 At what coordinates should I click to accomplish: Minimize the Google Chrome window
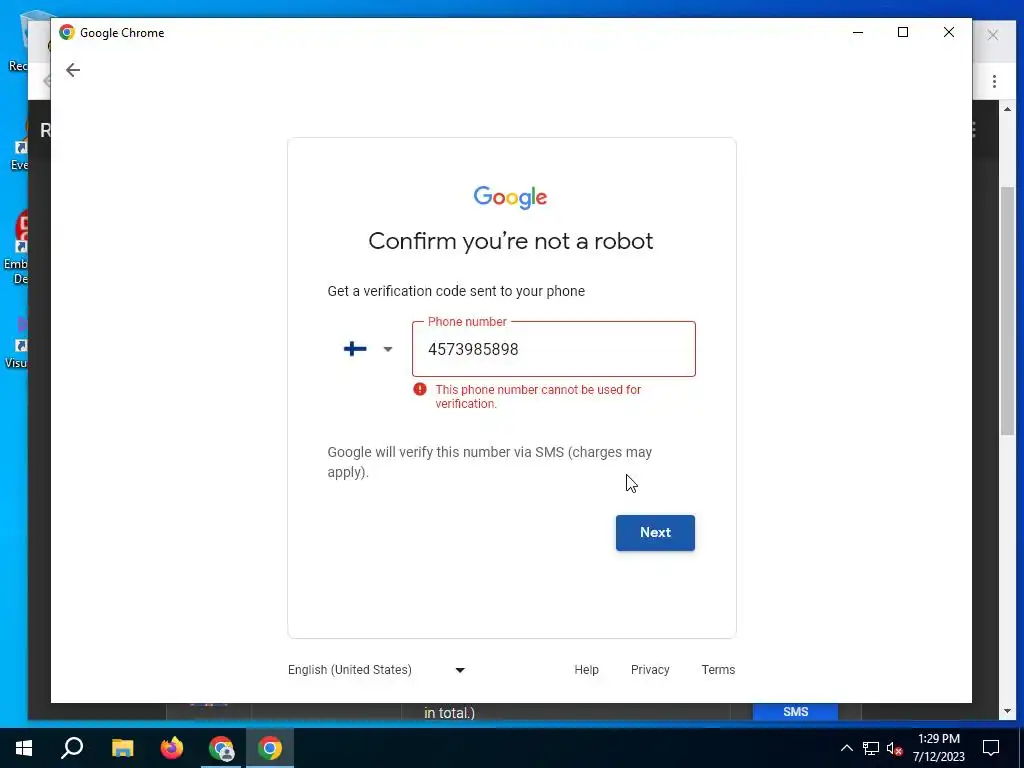[858, 32]
